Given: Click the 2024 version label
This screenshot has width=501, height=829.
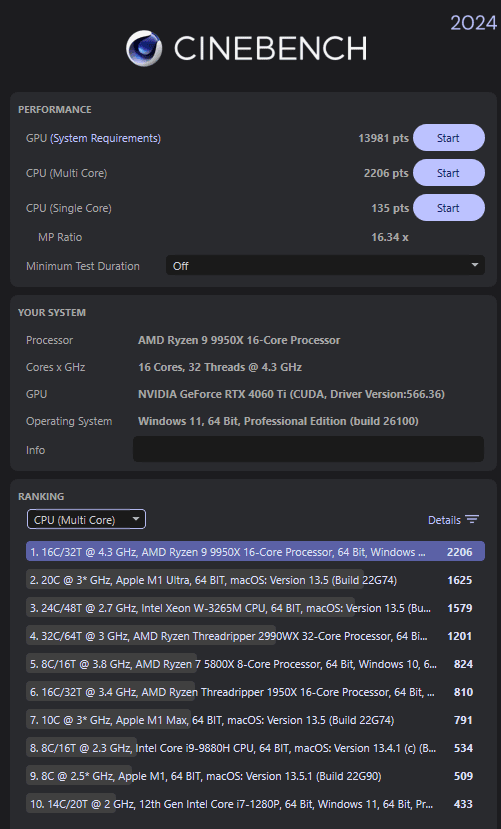Looking at the screenshot, I should pyautogui.click(x=474, y=23).
